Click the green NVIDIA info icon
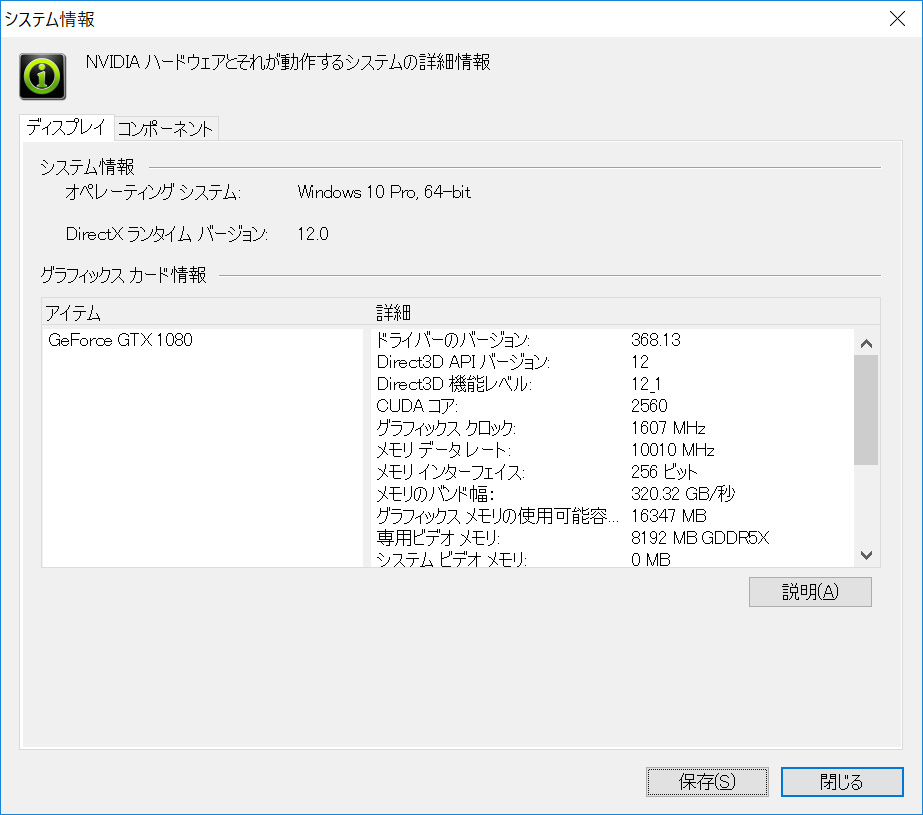 (42, 76)
